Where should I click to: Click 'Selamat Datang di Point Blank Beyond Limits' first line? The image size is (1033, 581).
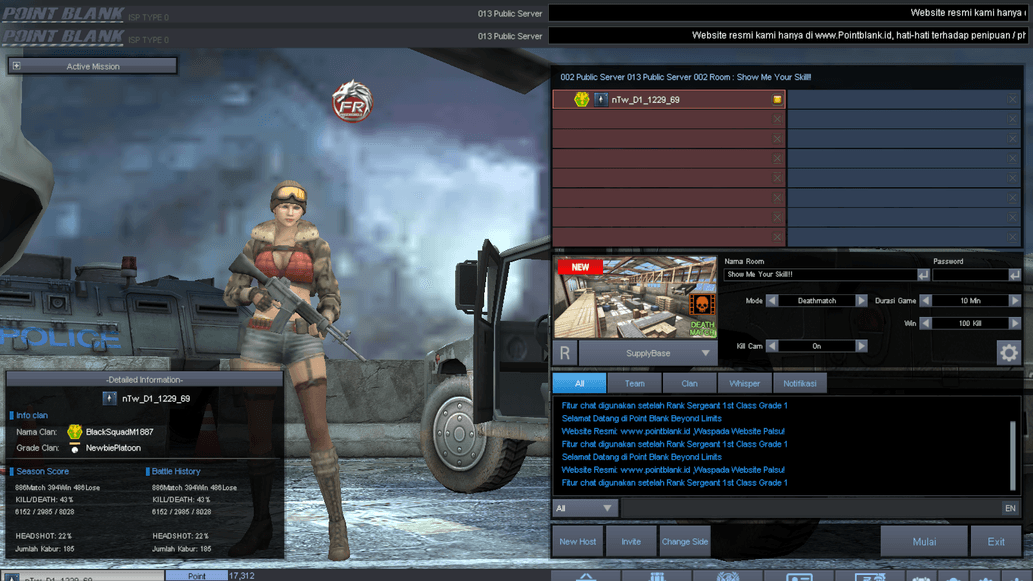click(641, 418)
